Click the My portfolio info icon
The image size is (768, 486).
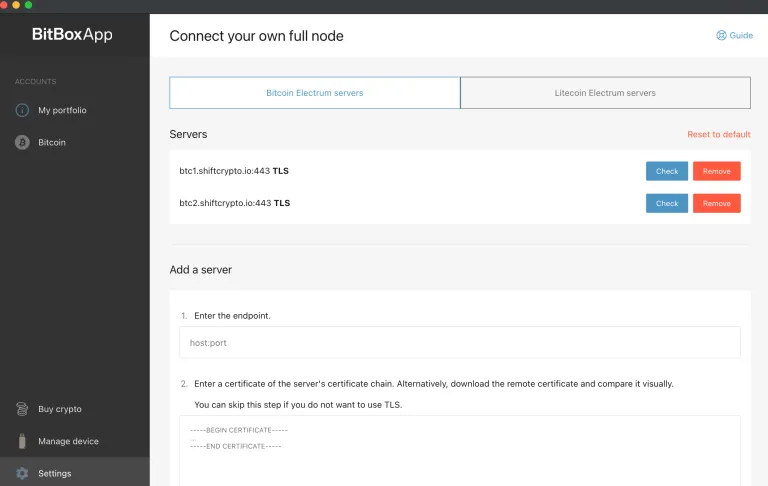click(22, 110)
